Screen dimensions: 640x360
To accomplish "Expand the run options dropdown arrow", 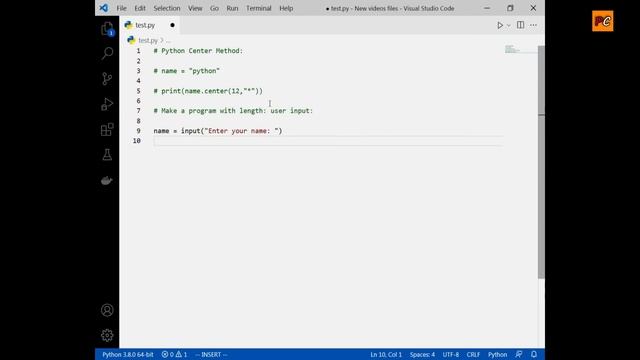I will click(x=509, y=25).
